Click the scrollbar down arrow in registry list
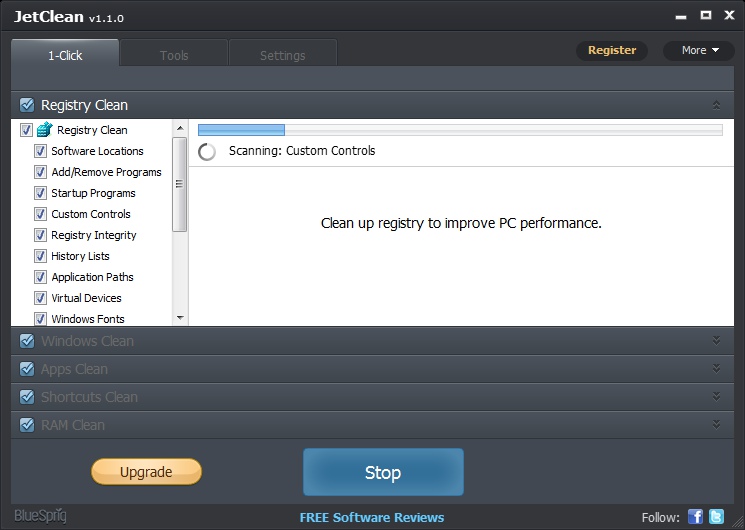 coord(180,318)
